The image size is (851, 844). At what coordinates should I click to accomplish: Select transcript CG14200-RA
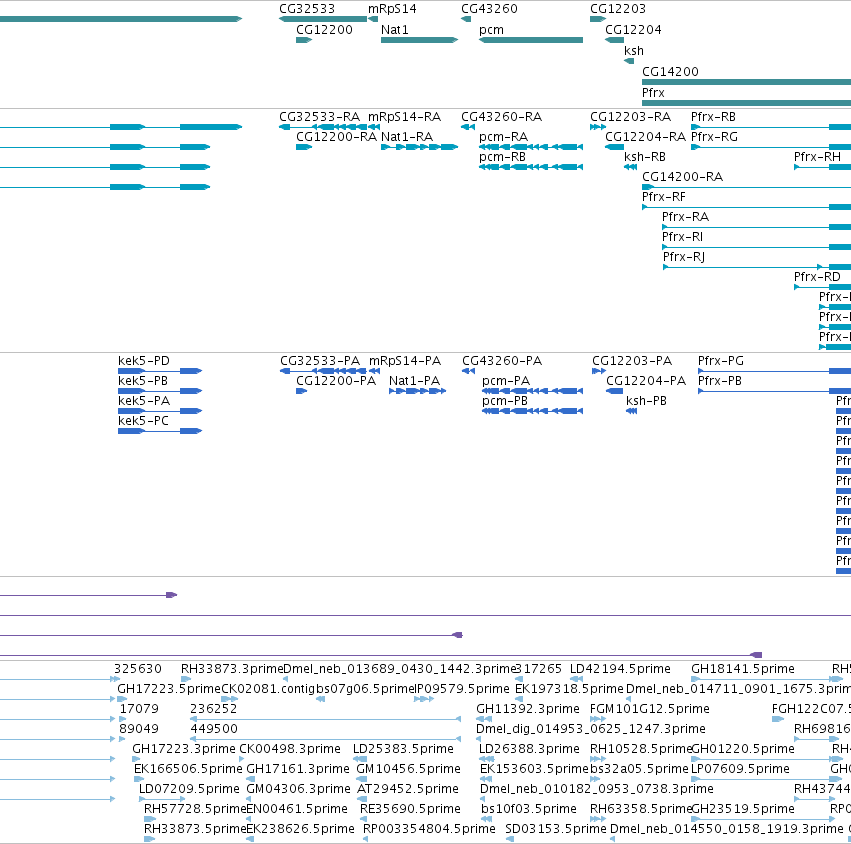point(682,177)
